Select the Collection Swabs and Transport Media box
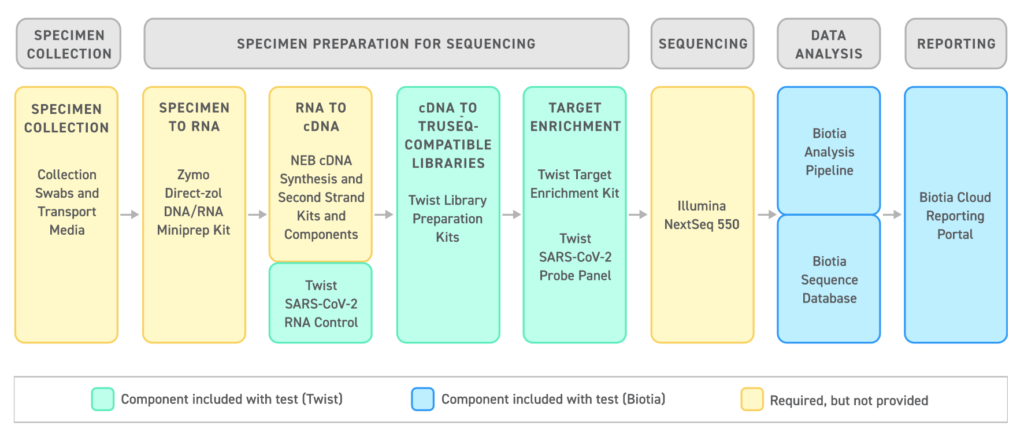The width and height of the screenshot is (1024, 436). 67,215
